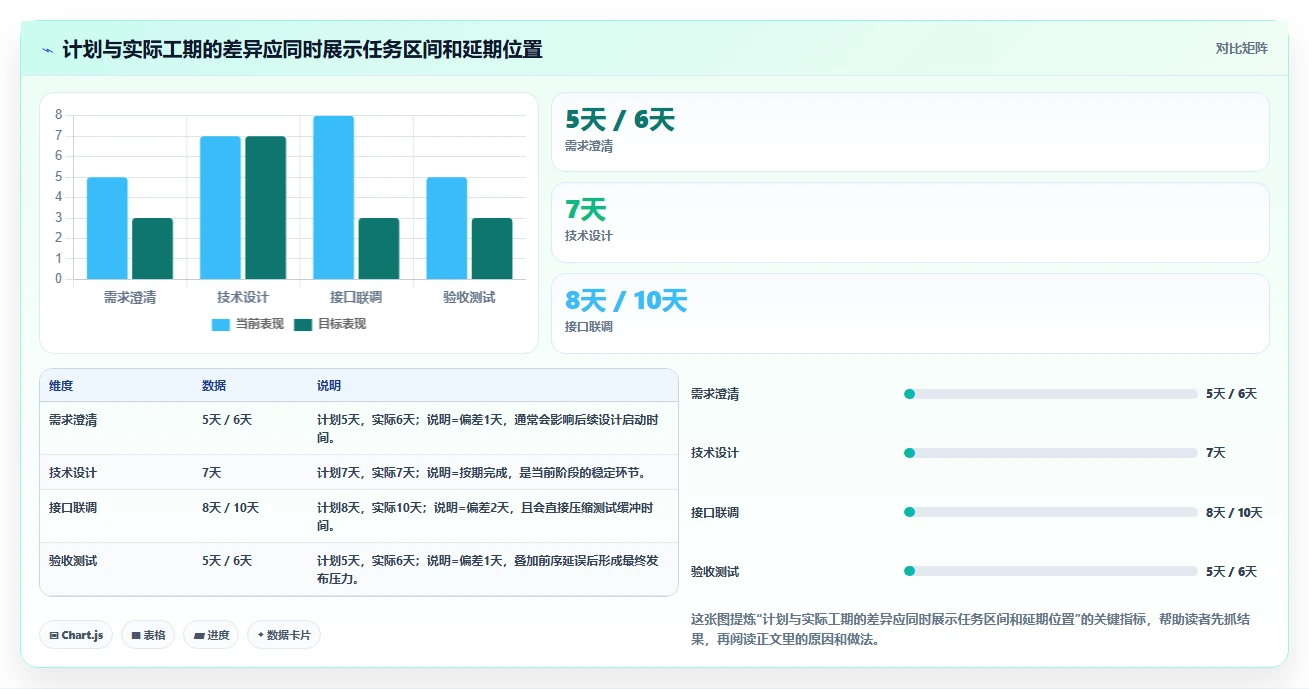Image resolution: width=1309 pixels, height=689 pixels.
Task: Click the description mentioning 最终发布压力 in the table
Action: pos(488,569)
